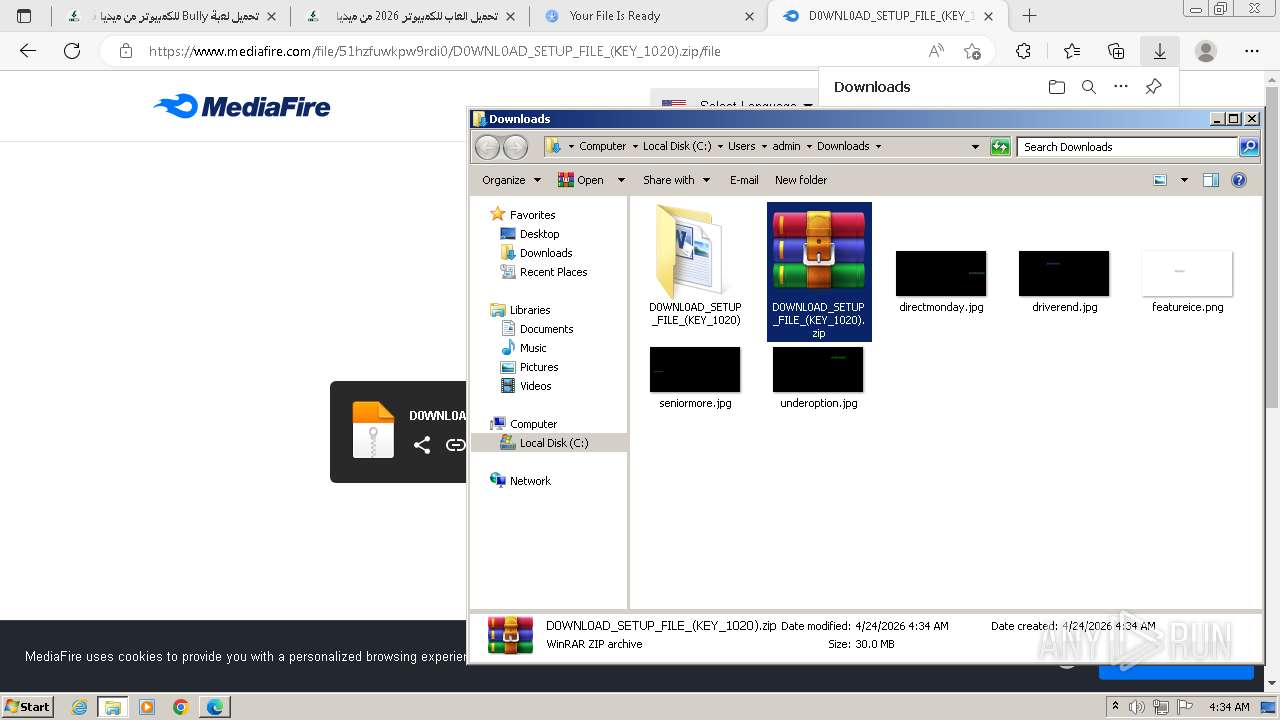This screenshot has height=720, width=1280.
Task: Select underoption.jpg file
Action: 818,377
